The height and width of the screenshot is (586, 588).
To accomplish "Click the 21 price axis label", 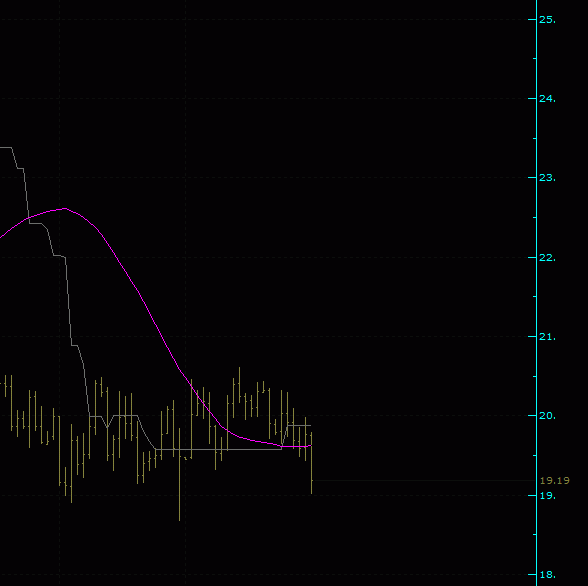I will pos(547,337).
